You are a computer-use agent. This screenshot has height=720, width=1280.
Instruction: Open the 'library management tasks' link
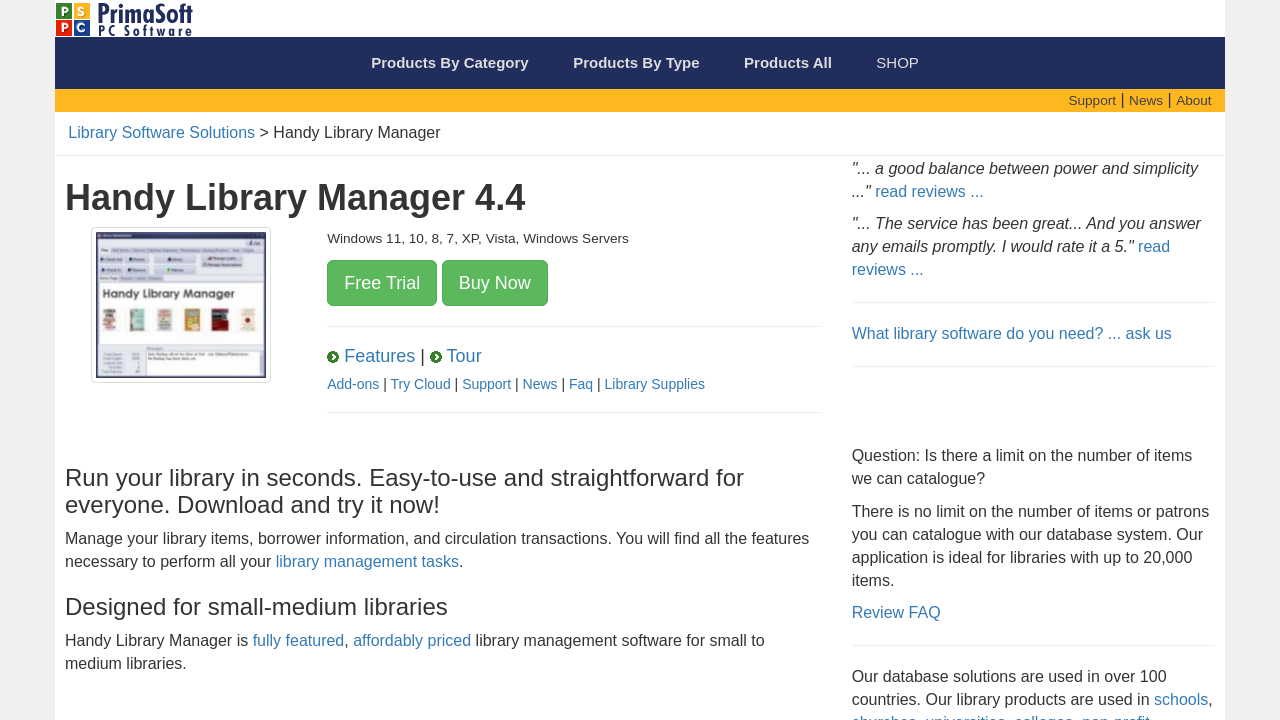click(367, 562)
